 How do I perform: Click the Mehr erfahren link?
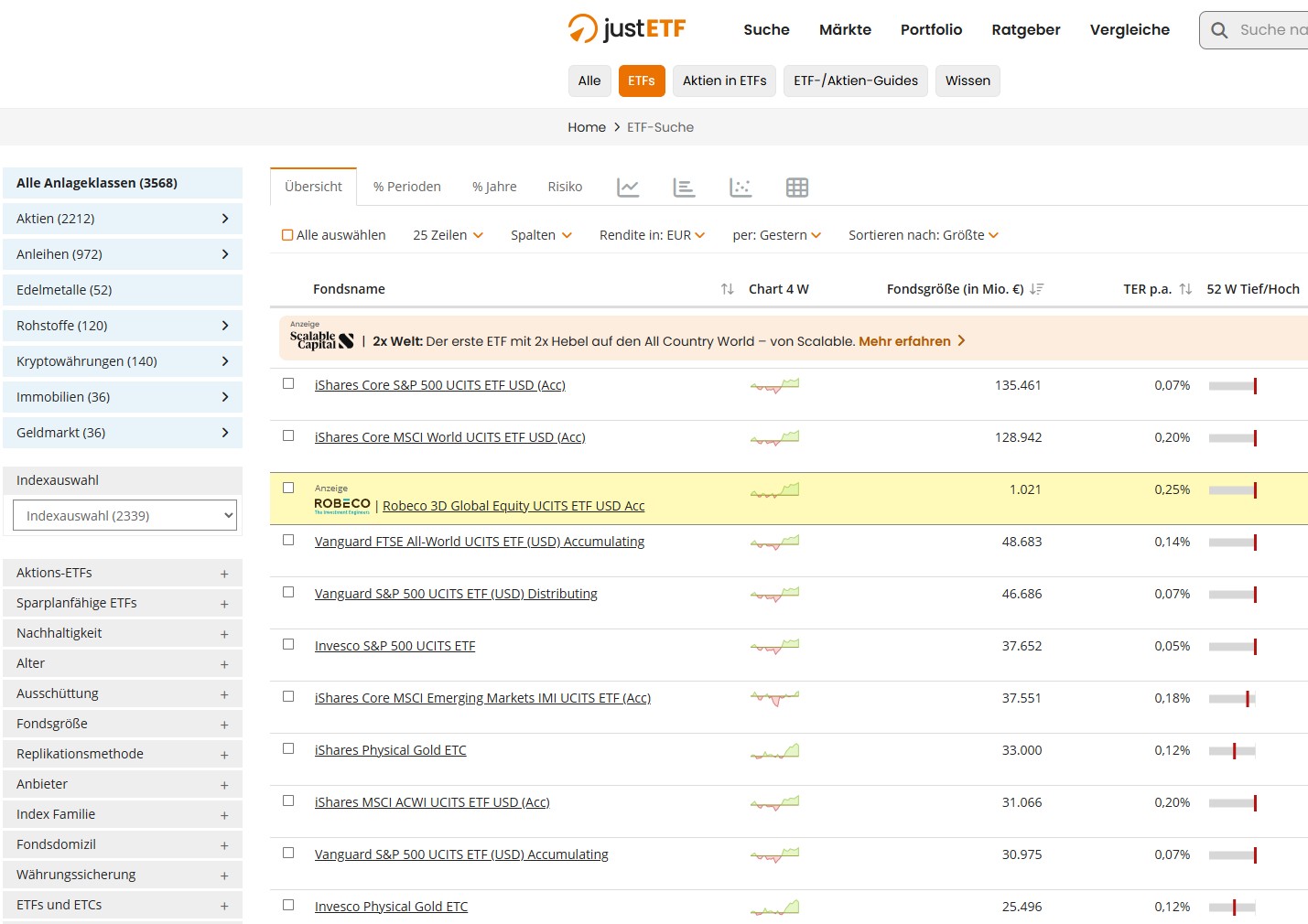(x=912, y=341)
